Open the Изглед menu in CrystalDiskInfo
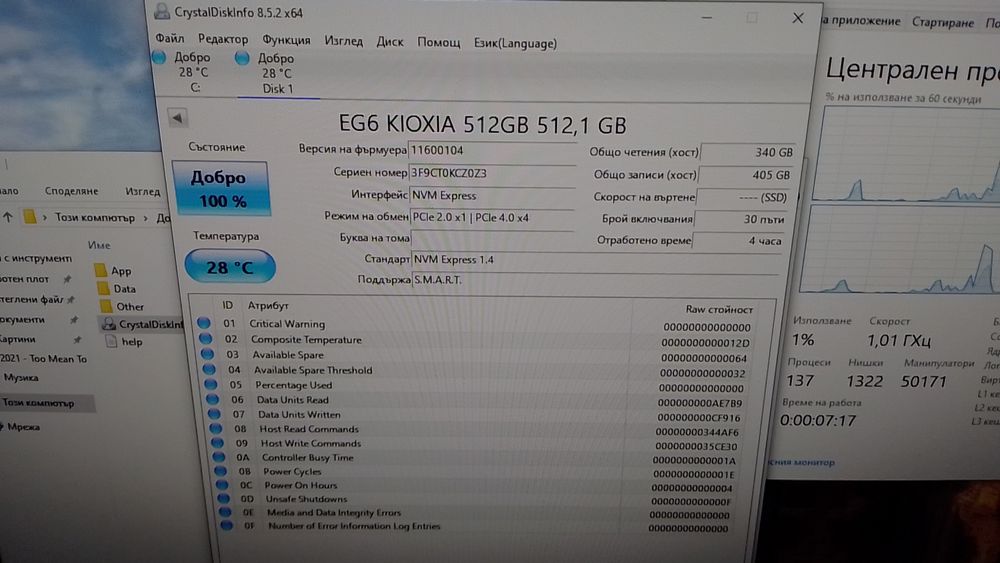This screenshot has height=563, width=1000. [x=343, y=41]
